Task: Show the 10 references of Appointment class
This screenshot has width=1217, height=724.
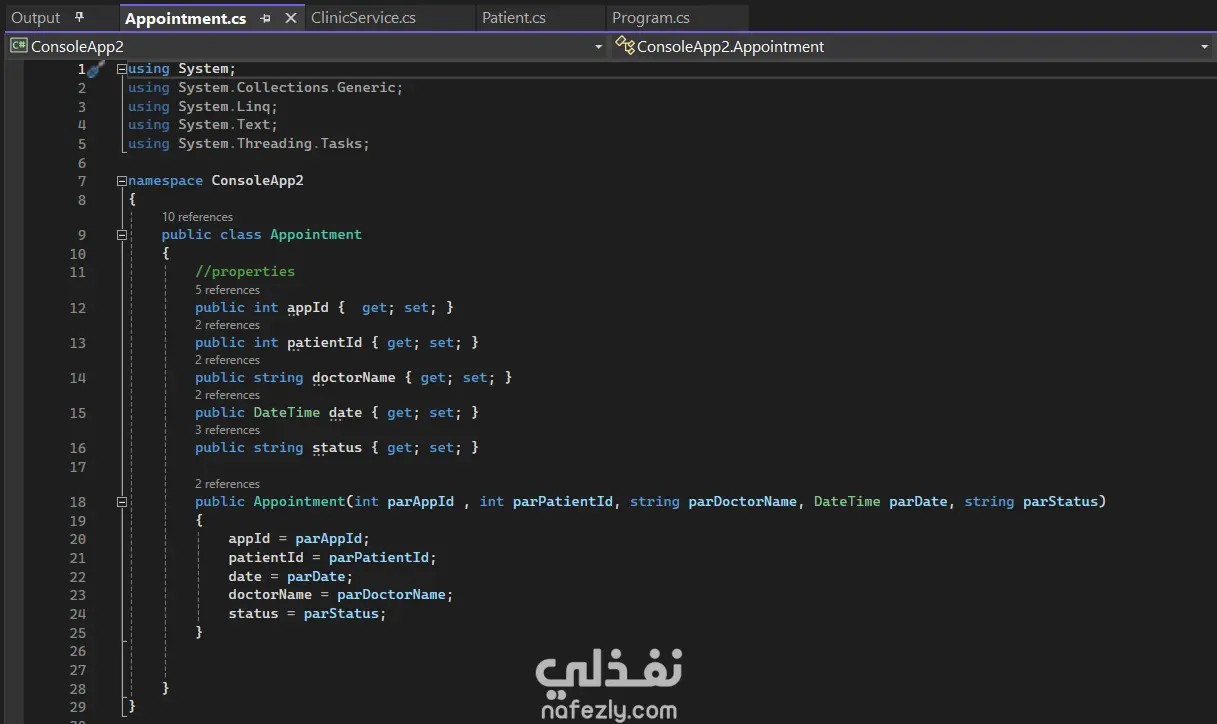Action: pyautogui.click(x=197, y=217)
